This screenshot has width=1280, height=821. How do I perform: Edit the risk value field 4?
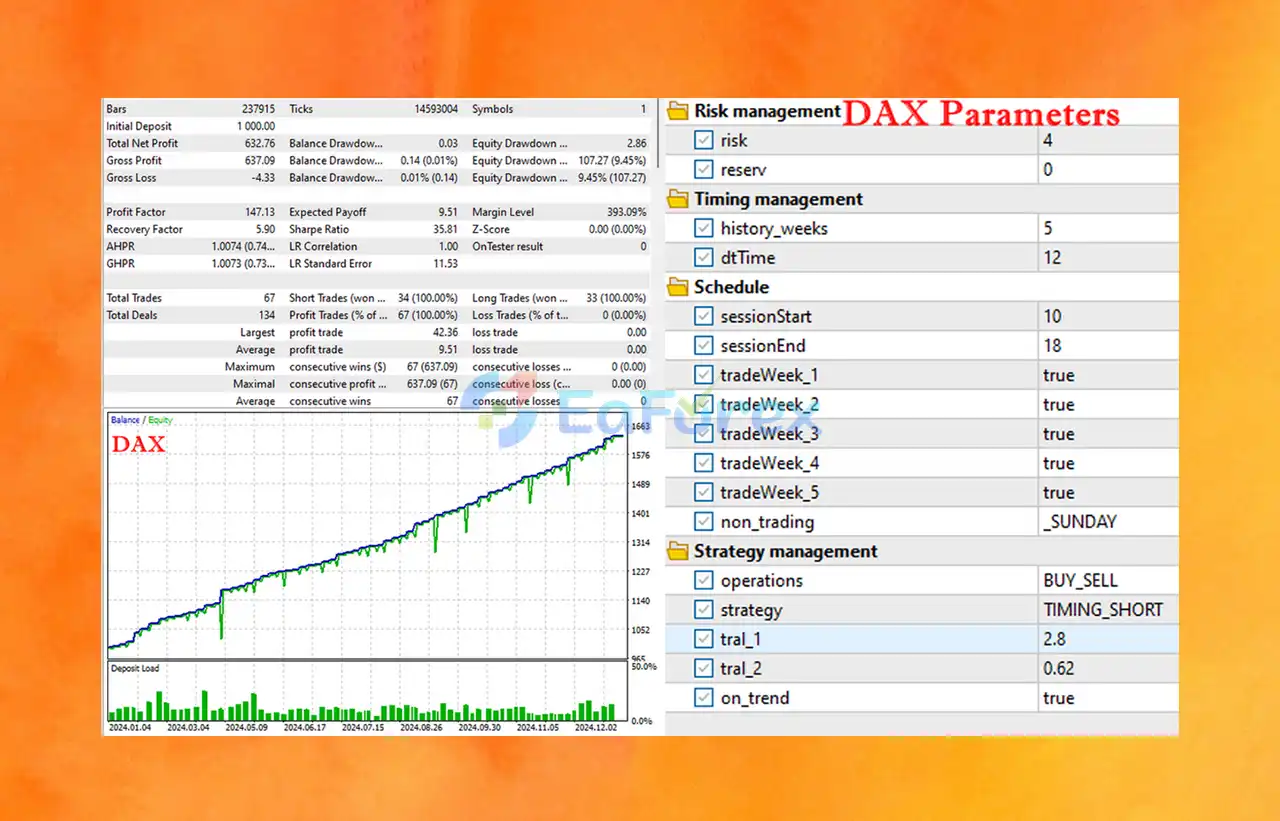click(1108, 141)
